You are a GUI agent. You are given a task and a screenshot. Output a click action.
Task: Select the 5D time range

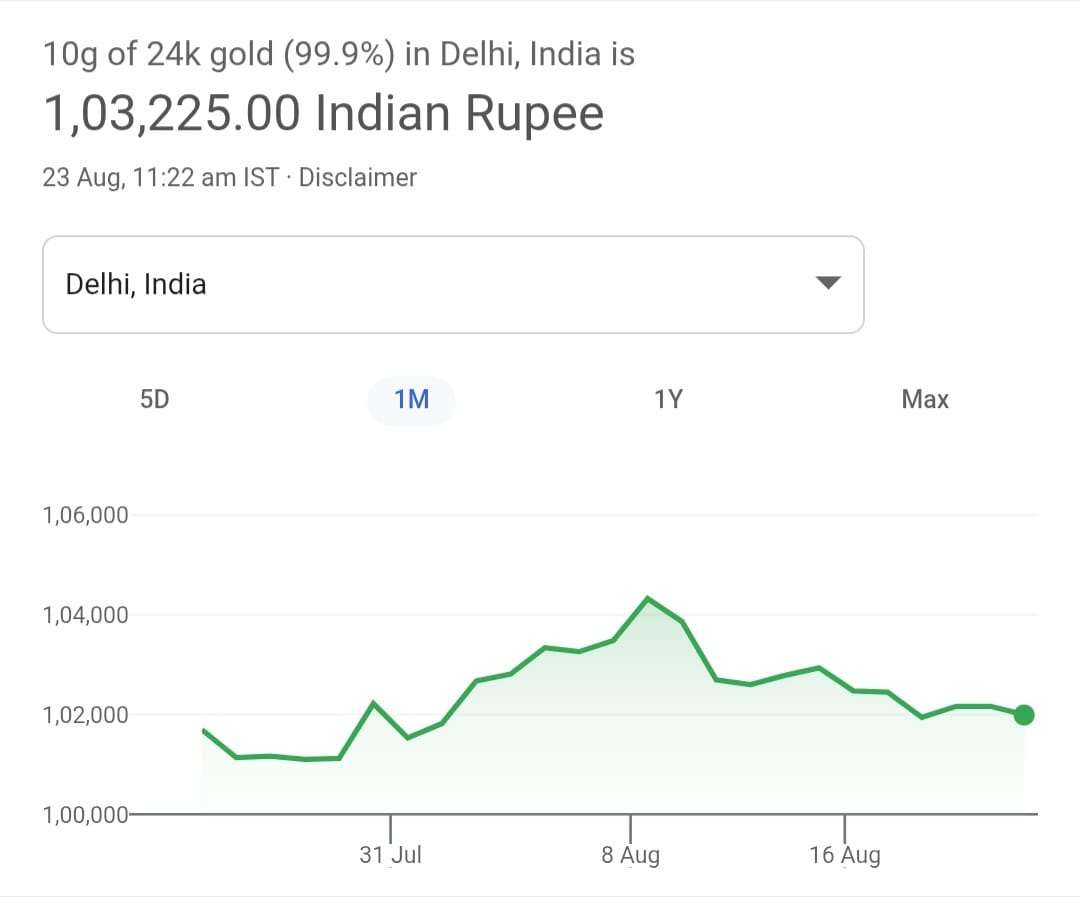155,400
